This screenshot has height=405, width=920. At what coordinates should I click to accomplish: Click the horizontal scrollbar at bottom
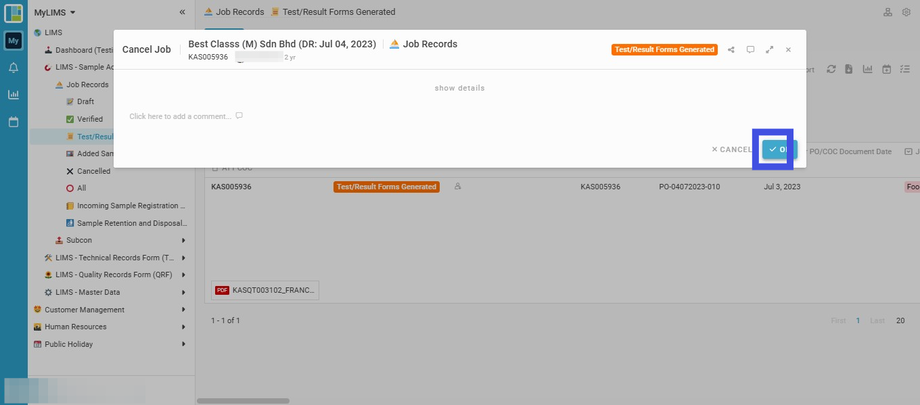click(243, 401)
